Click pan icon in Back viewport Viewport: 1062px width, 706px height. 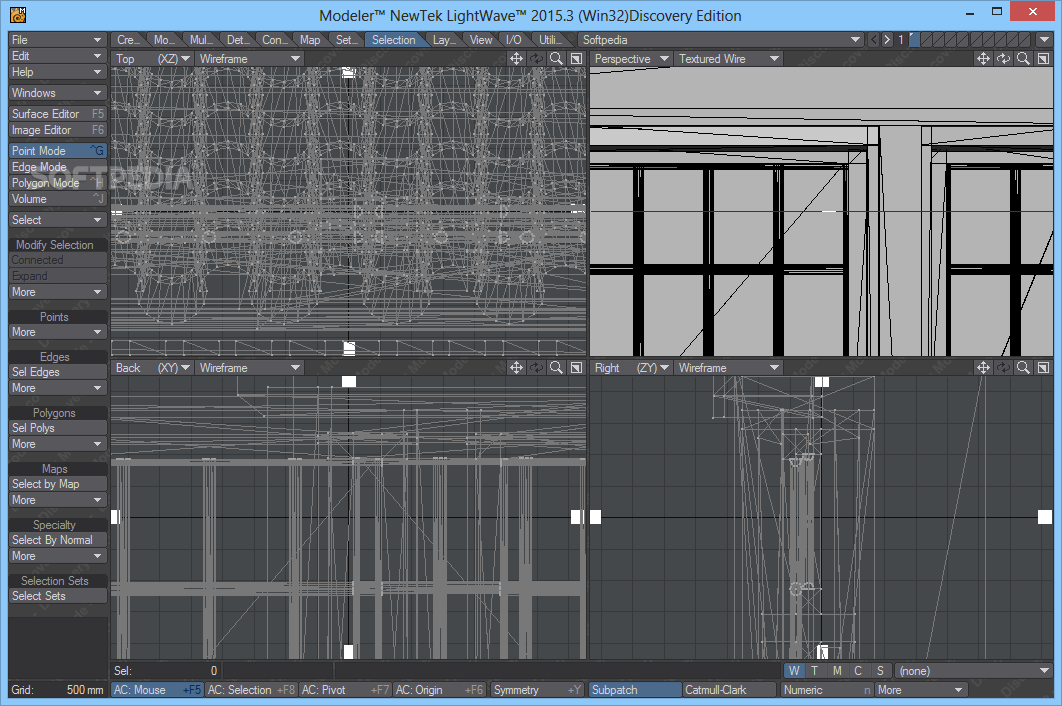tap(516, 367)
